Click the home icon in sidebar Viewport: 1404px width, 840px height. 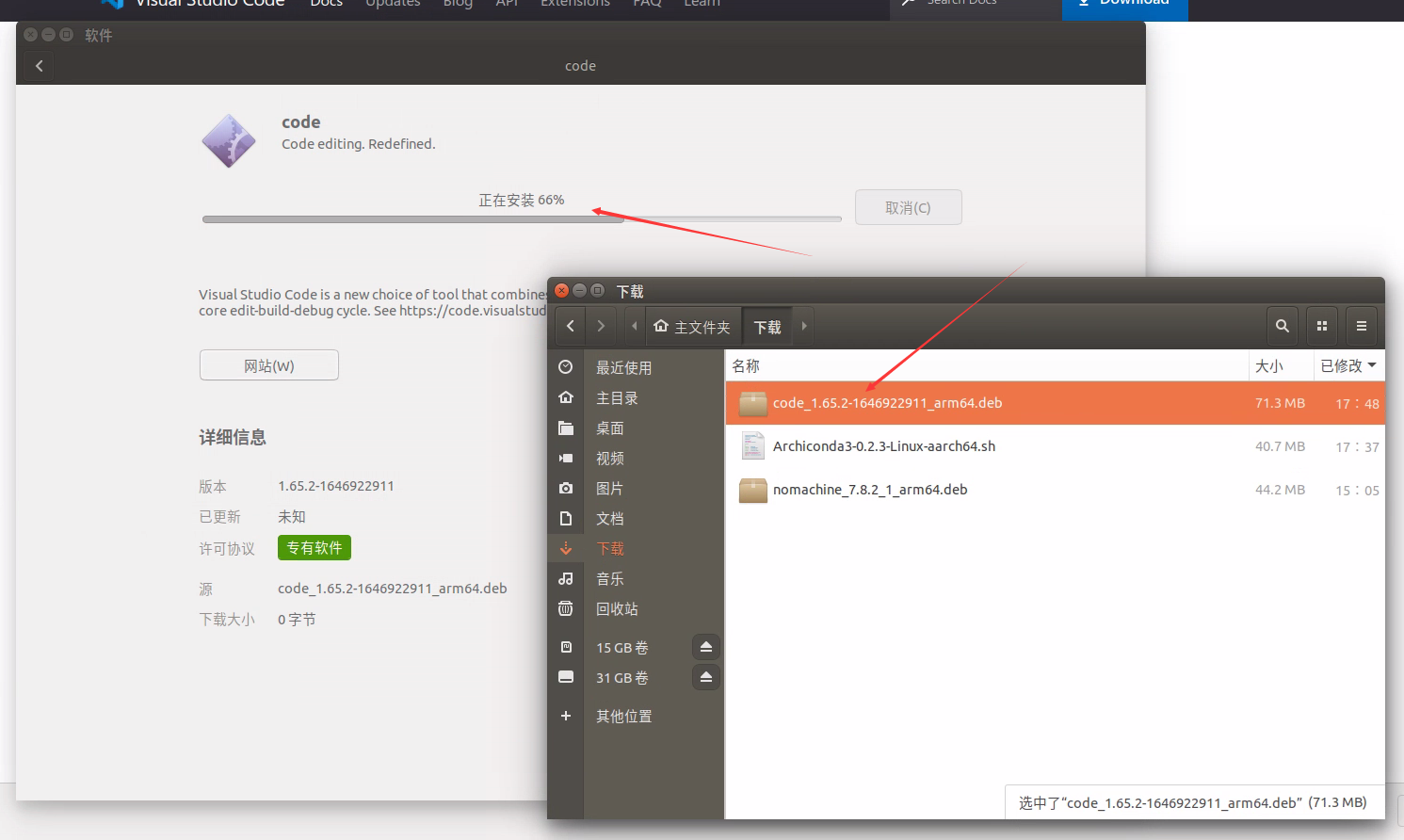point(565,397)
